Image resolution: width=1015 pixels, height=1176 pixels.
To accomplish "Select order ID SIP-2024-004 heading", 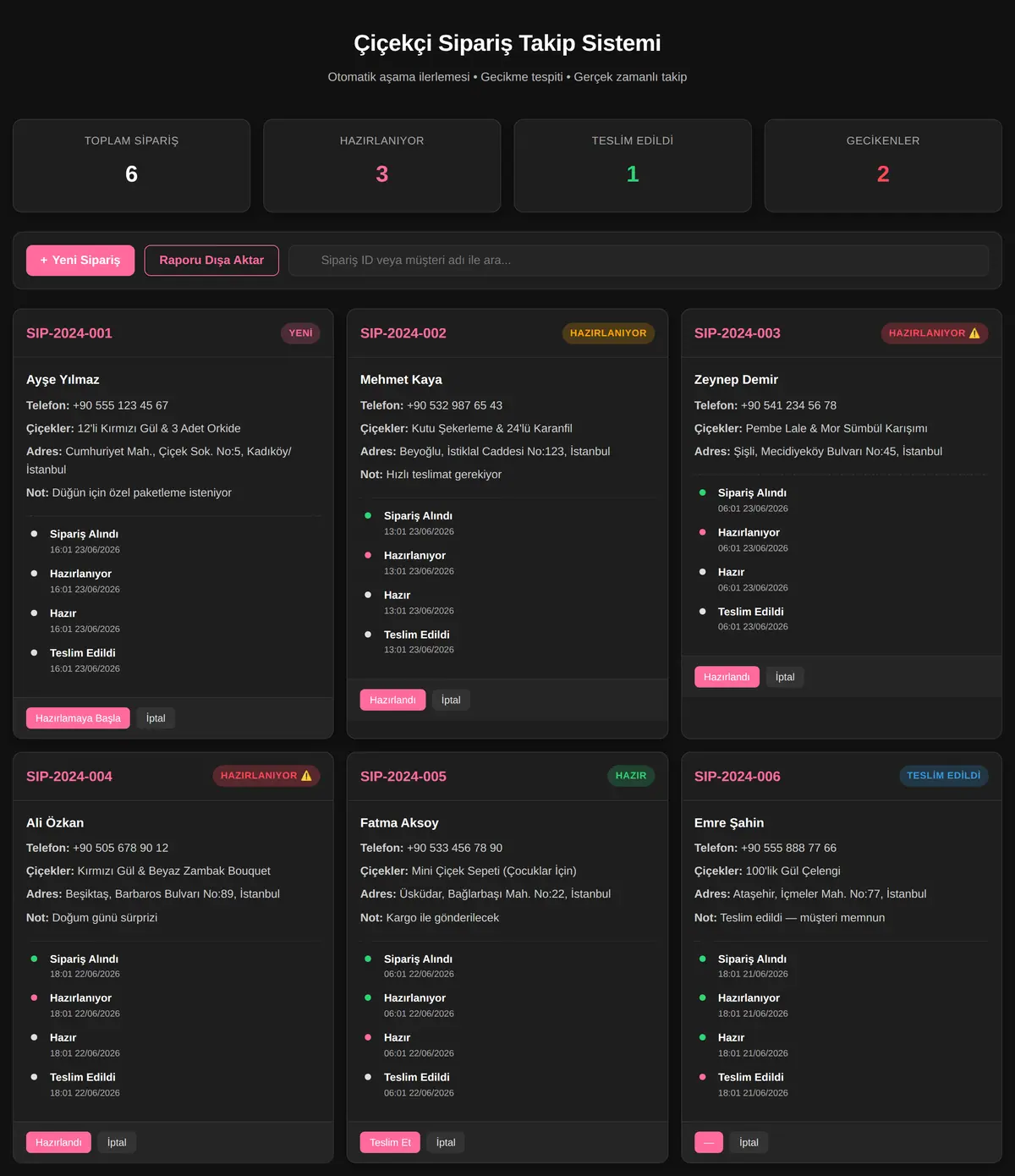I will point(69,777).
